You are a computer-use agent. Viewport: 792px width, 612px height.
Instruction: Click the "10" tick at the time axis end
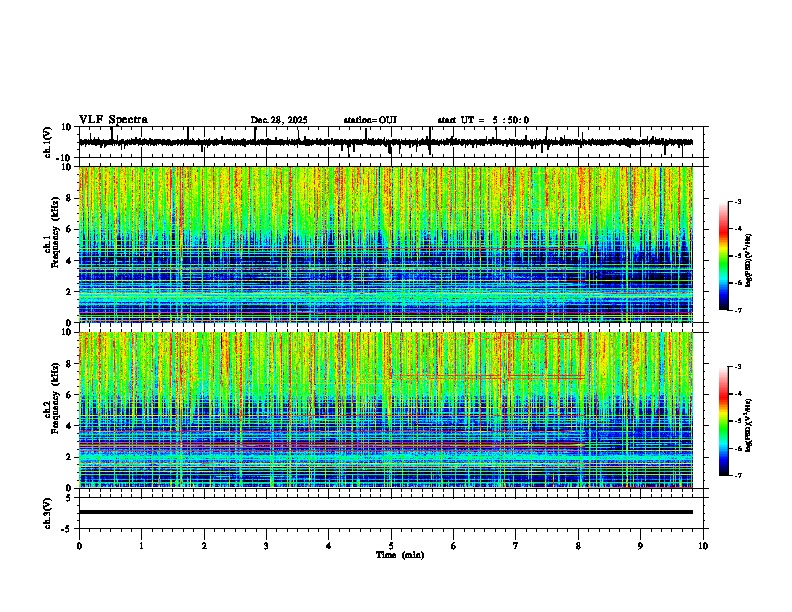[x=703, y=546]
